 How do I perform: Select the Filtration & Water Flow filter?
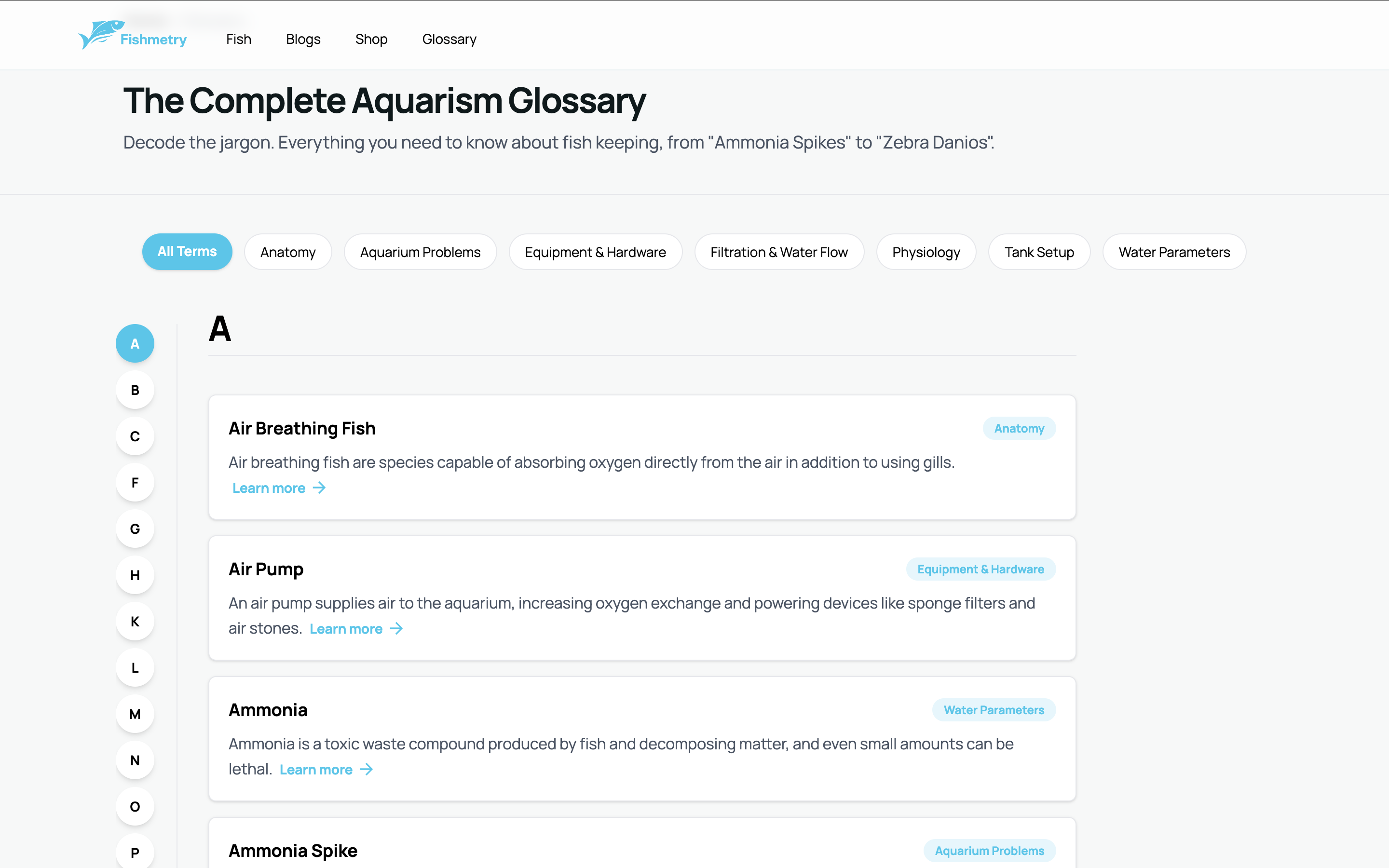tap(779, 251)
